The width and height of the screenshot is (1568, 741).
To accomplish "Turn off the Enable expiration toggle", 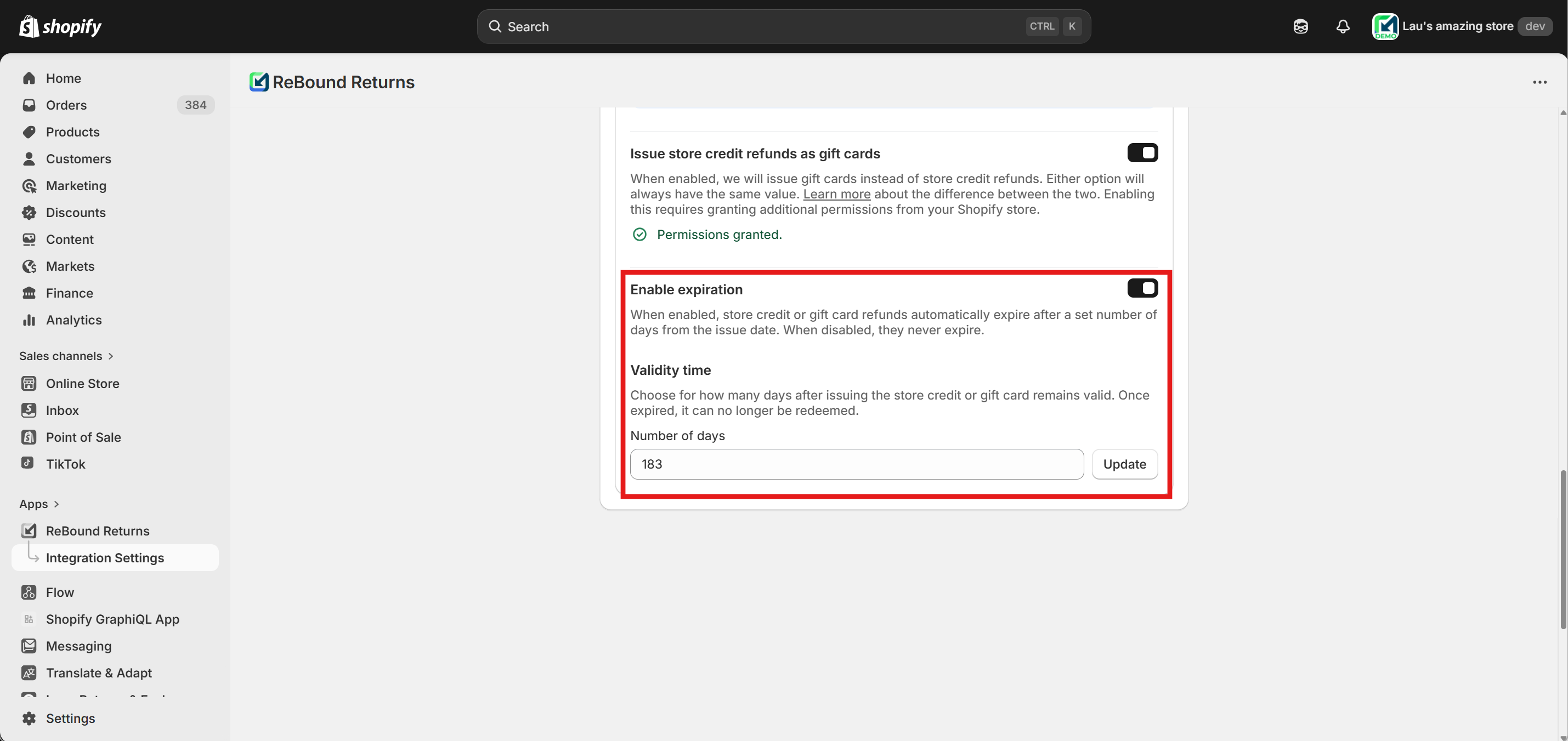I will pyautogui.click(x=1142, y=288).
